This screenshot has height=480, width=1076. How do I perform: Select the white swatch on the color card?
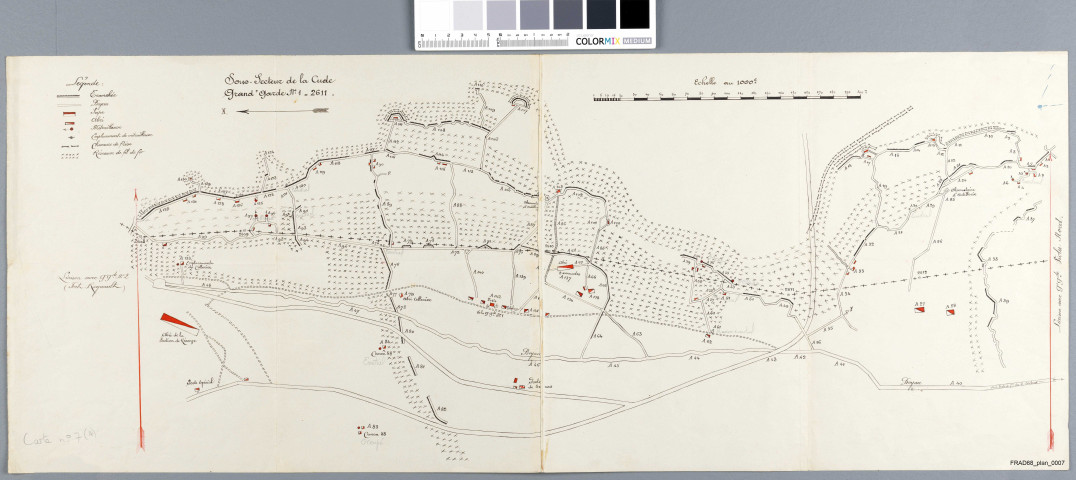(x=434, y=14)
